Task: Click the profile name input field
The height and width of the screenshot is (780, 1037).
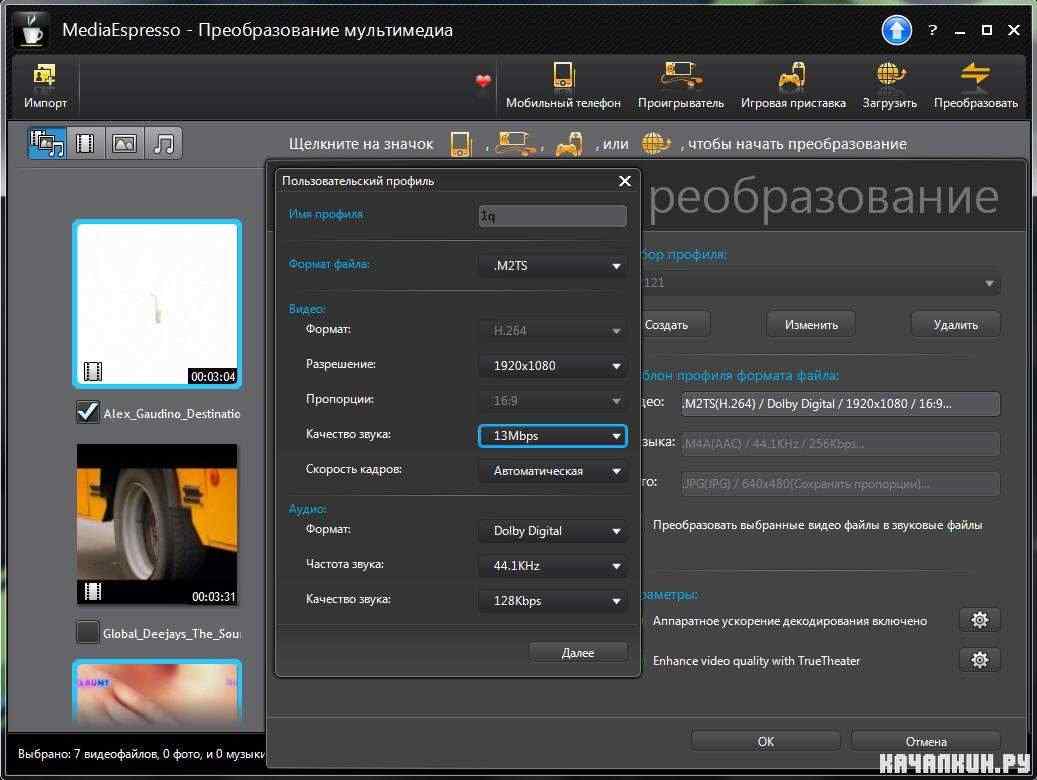Action: 552,216
